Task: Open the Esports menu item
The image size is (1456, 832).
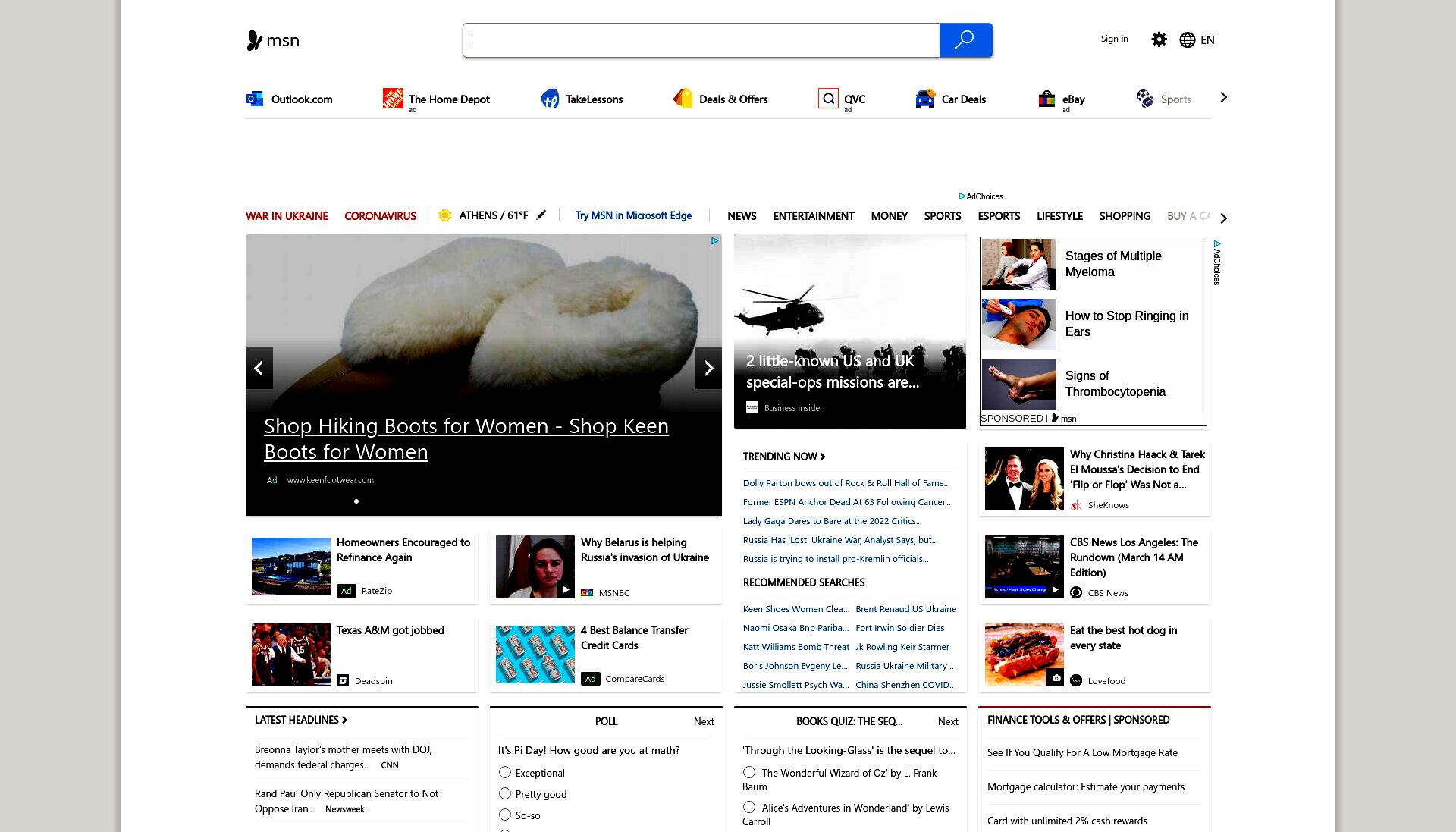Action: click(999, 216)
